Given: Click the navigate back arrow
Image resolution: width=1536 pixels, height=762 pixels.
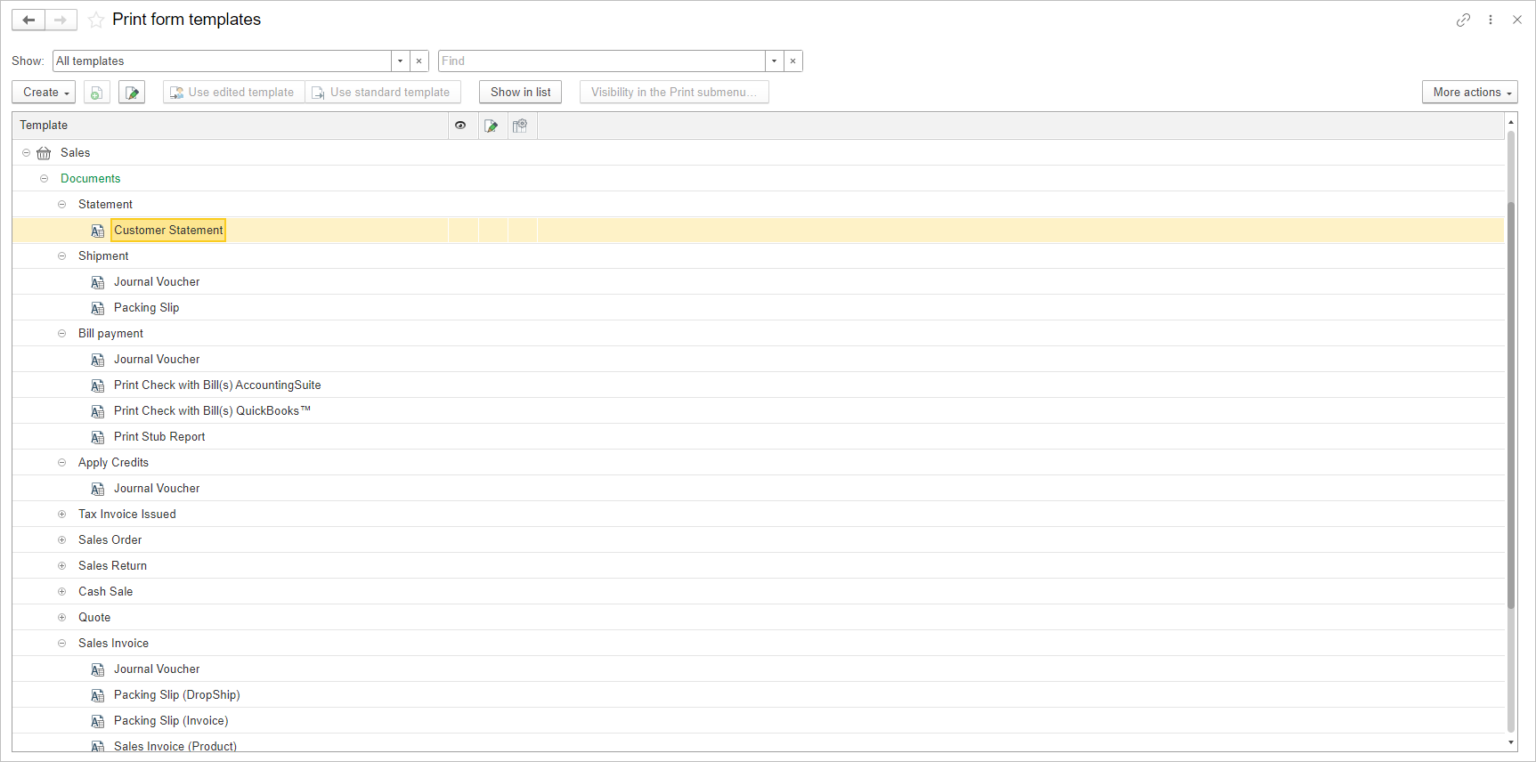Looking at the screenshot, I should (28, 19).
